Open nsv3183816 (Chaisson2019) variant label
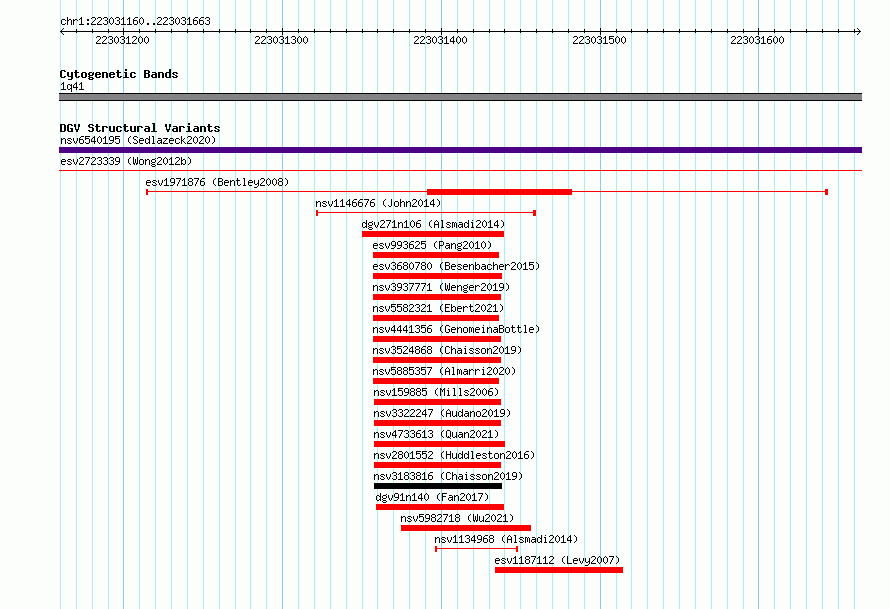Screen dimensions: 890x609 coord(448,476)
